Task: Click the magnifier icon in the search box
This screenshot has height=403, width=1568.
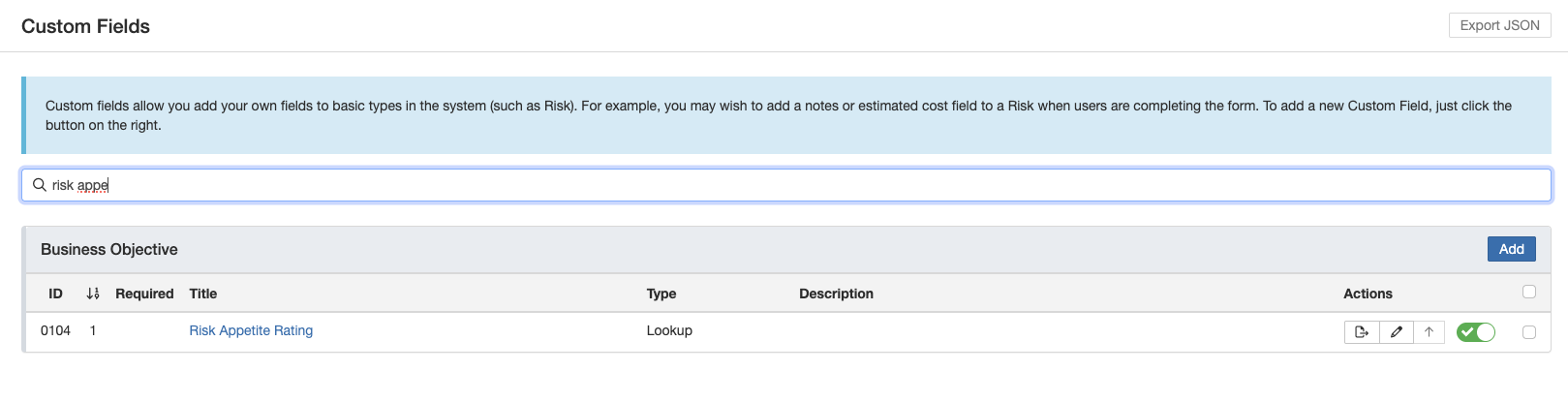Action: (x=40, y=185)
